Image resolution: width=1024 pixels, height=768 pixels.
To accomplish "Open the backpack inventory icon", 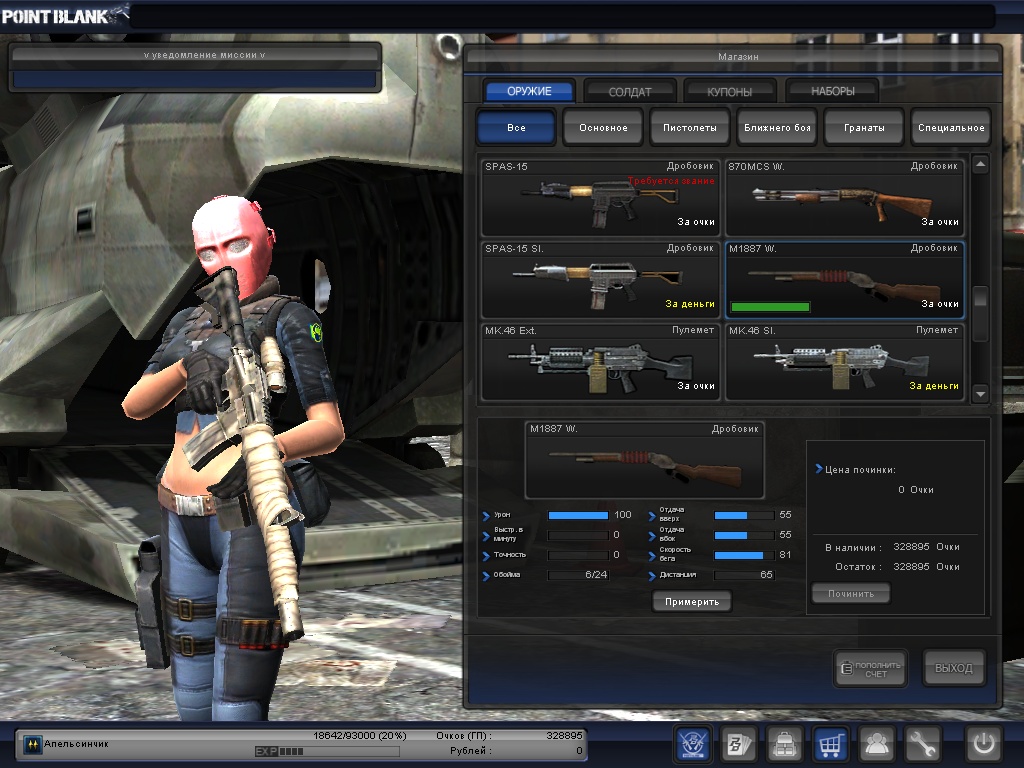I will click(784, 744).
